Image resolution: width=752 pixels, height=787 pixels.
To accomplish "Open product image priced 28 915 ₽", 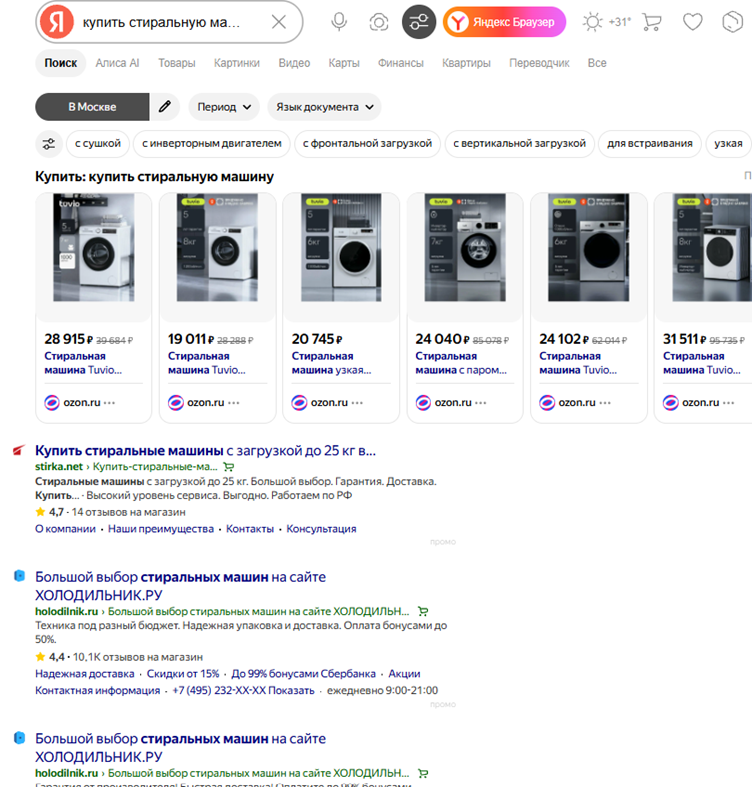I will click(94, 247).
